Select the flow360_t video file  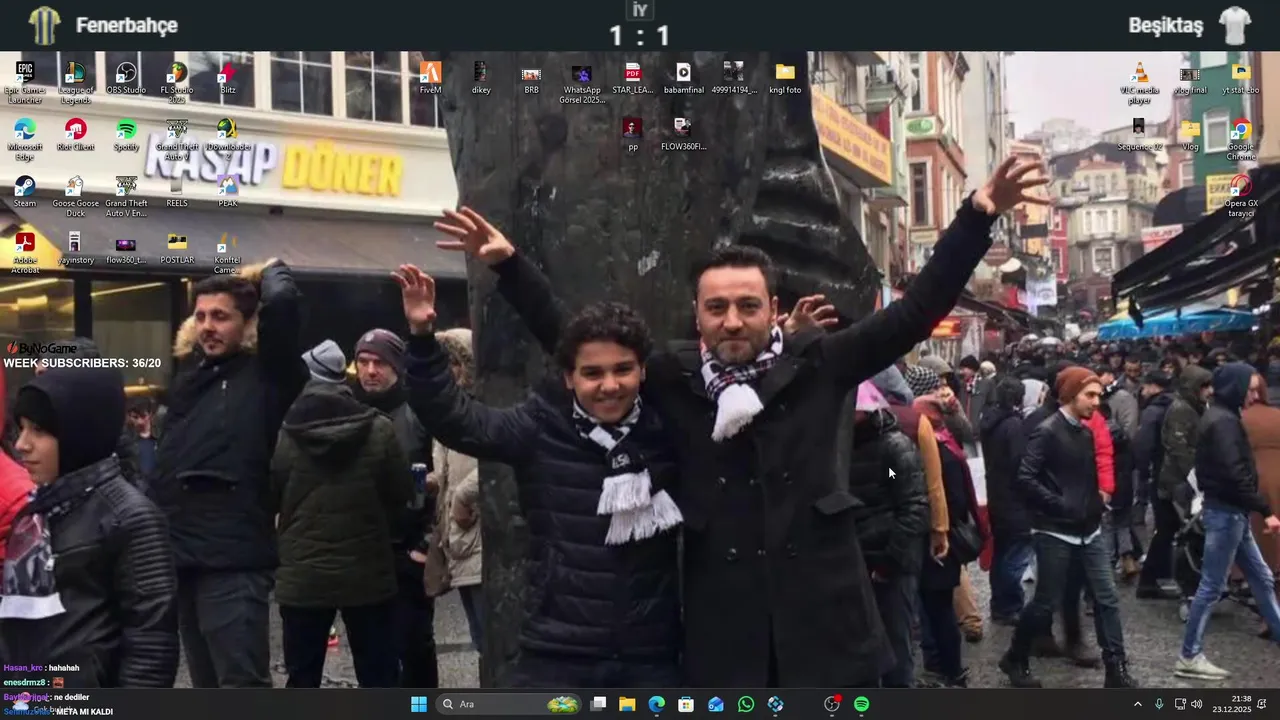coord(126,249)
